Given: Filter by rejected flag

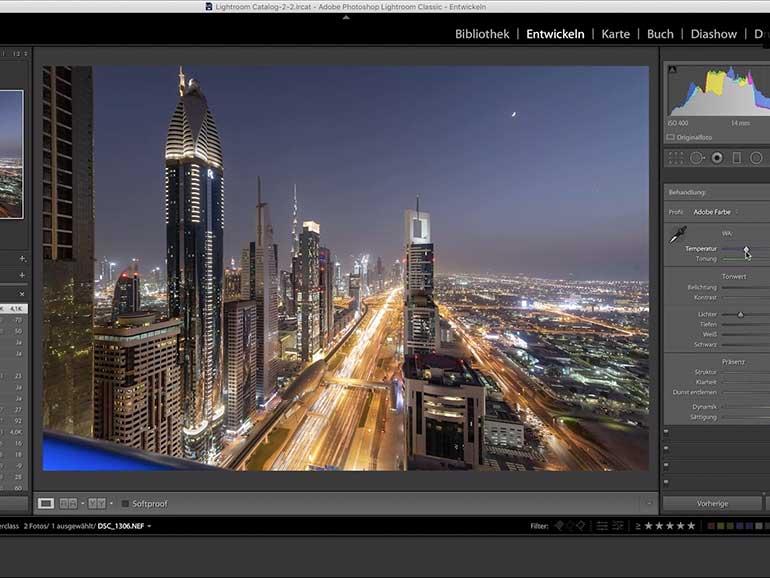Looking at the screenshot, I should click(580, 526).
